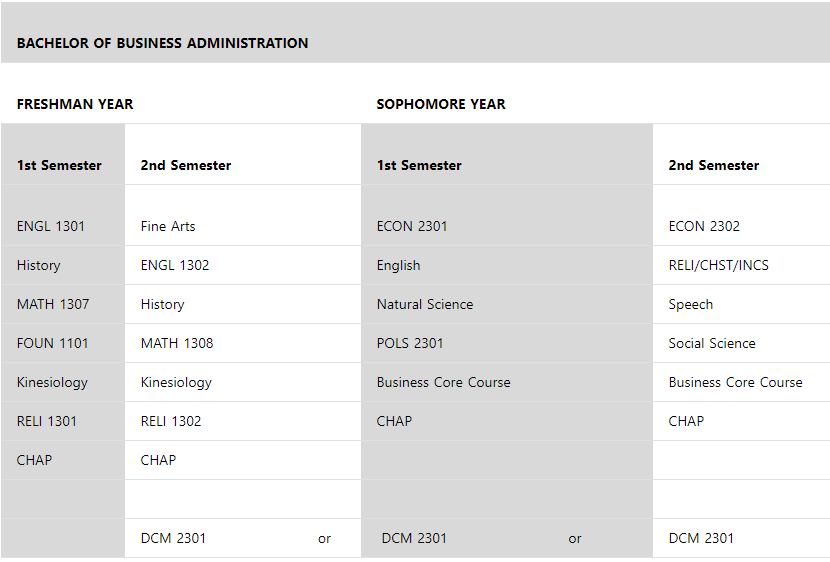Viewport: 830px width, 562px height.
Task: Click ECON 2302 in sophomore 2nd semester
Action: [704, 226]
